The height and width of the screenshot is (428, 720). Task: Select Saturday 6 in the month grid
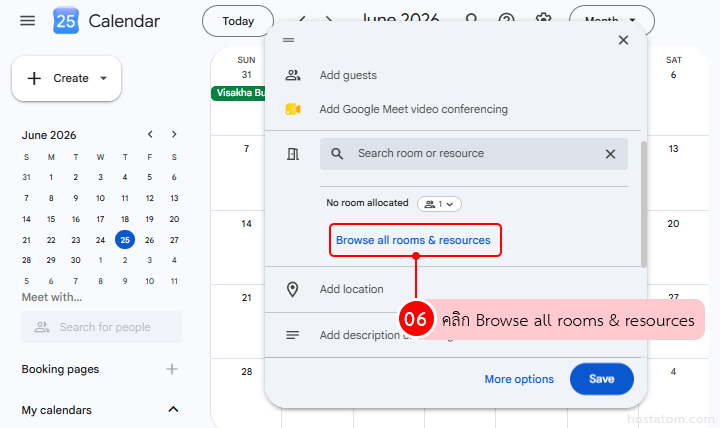[674, 75]
